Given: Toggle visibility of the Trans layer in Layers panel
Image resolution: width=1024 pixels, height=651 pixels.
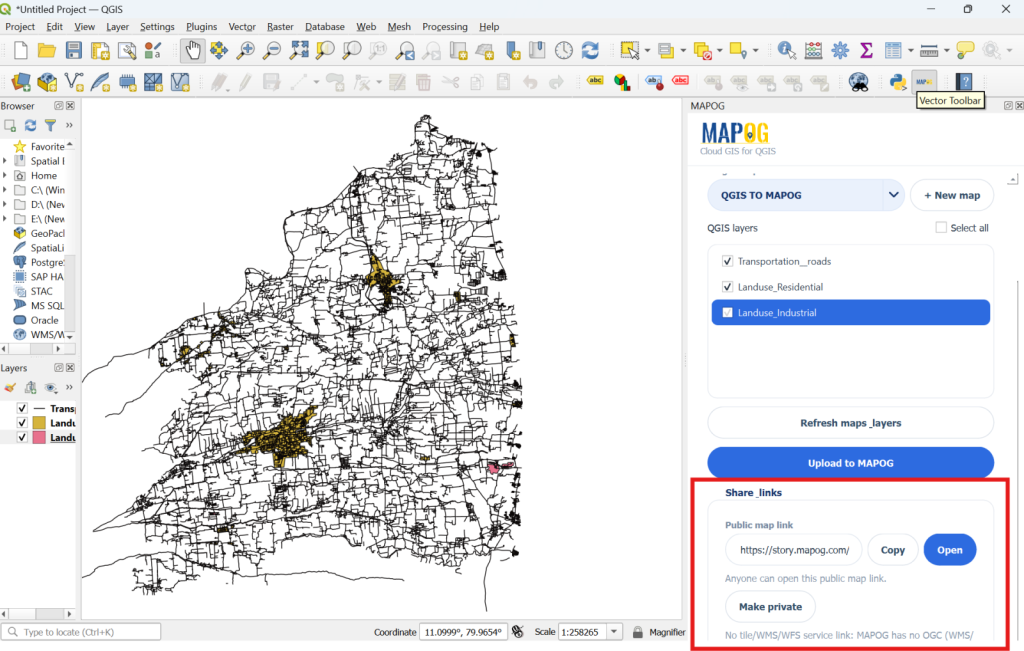Looking at the screenshot, I should (22, 408).
